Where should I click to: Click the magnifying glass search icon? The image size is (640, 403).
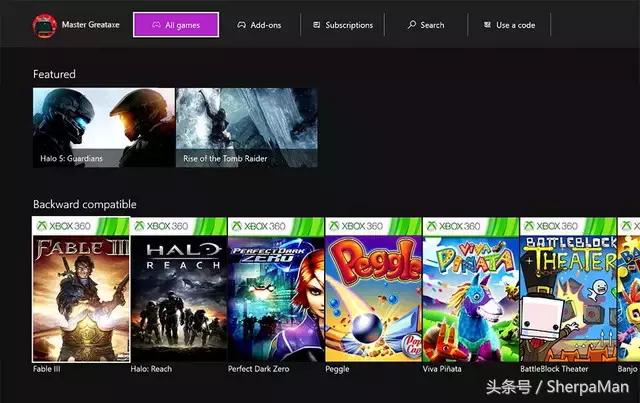412,25
